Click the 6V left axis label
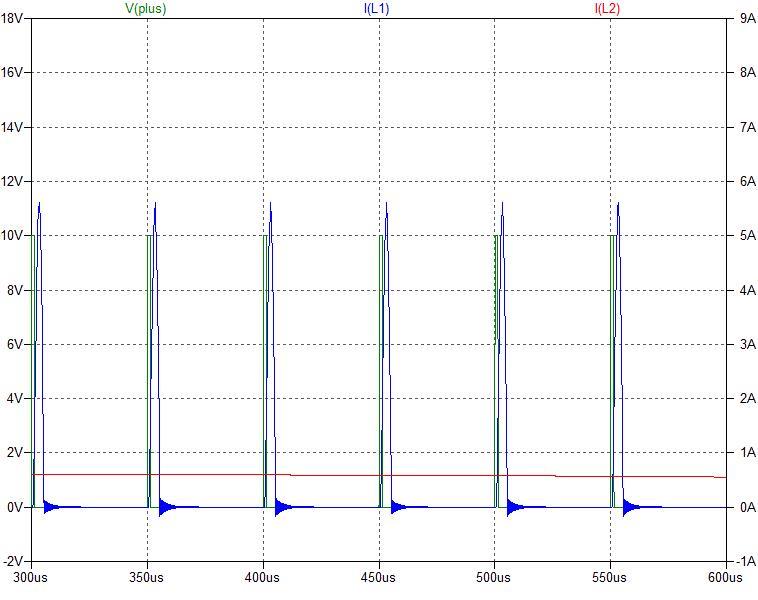This screenshot has width=758, height=600. (15, 344)
